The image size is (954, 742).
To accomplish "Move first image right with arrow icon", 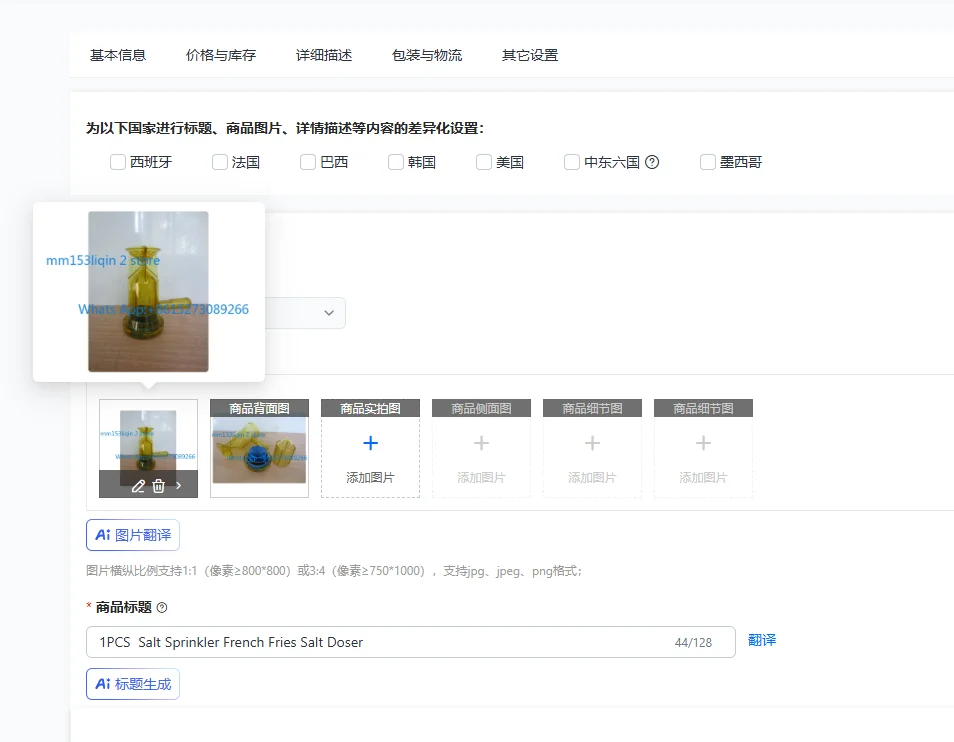I will click(x=178, y=485).
